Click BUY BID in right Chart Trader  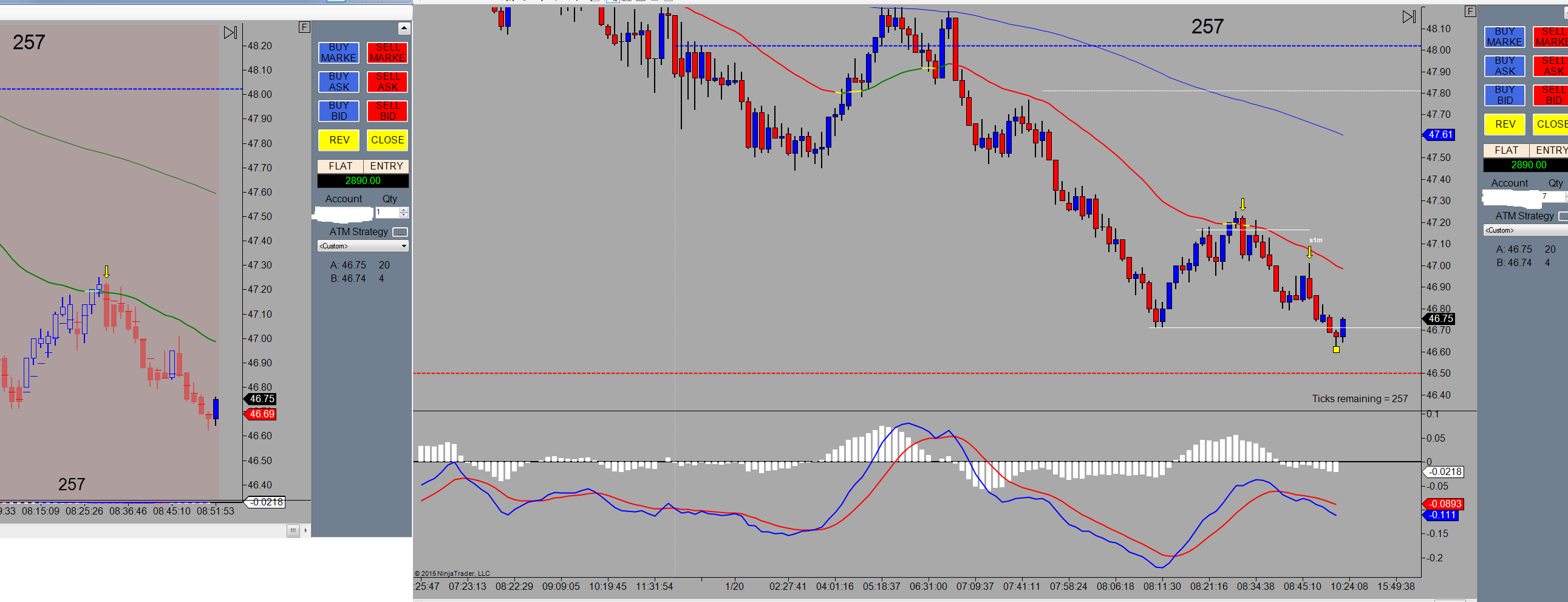[1504, 95]
